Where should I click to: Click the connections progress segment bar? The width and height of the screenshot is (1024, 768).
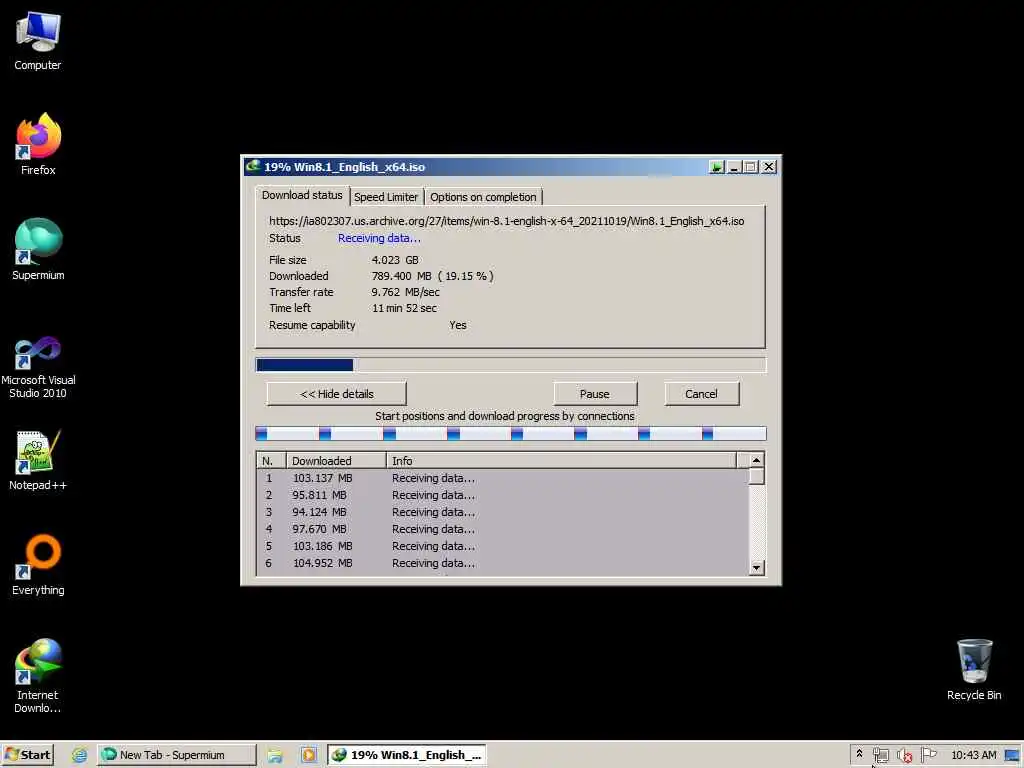point(510,434)
